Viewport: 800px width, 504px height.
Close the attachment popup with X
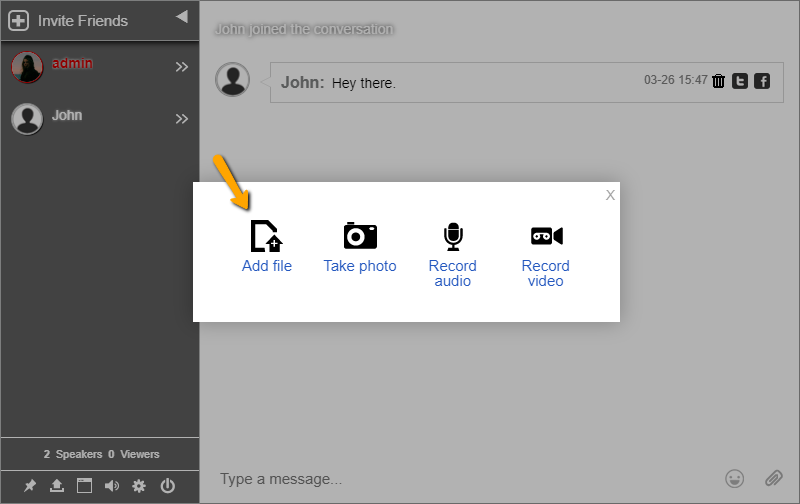coord(610,195)
